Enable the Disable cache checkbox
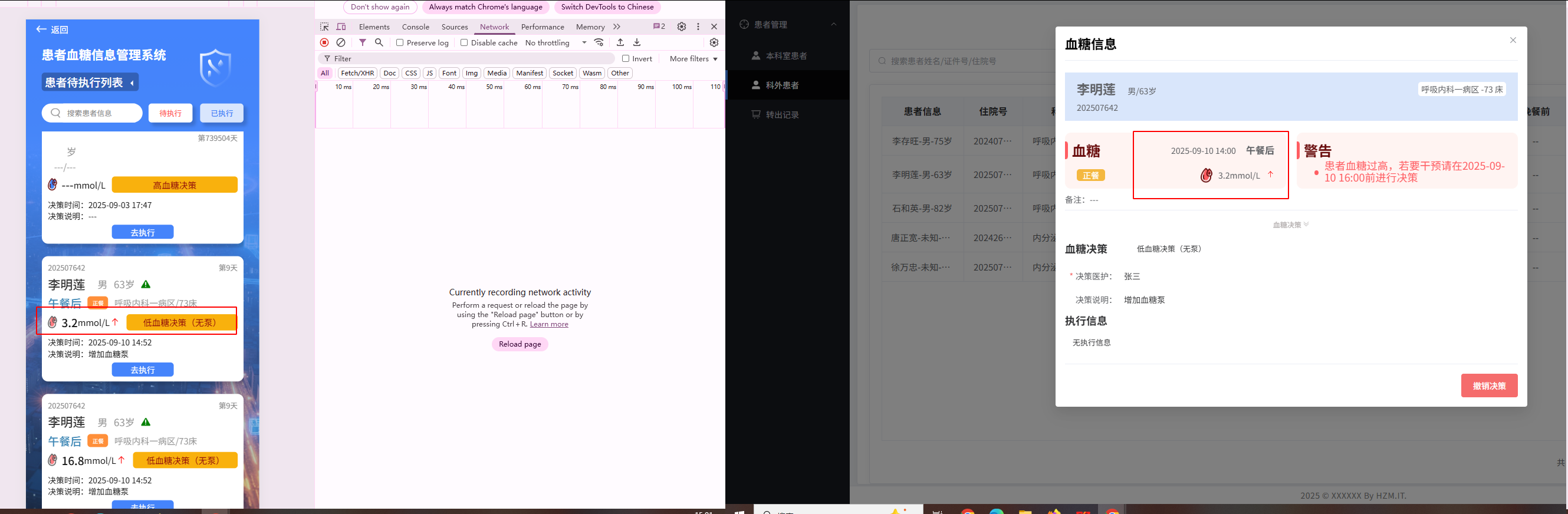Image resolution: width=1568 pixels, height=514 pixels. click(x=464, y=42)
